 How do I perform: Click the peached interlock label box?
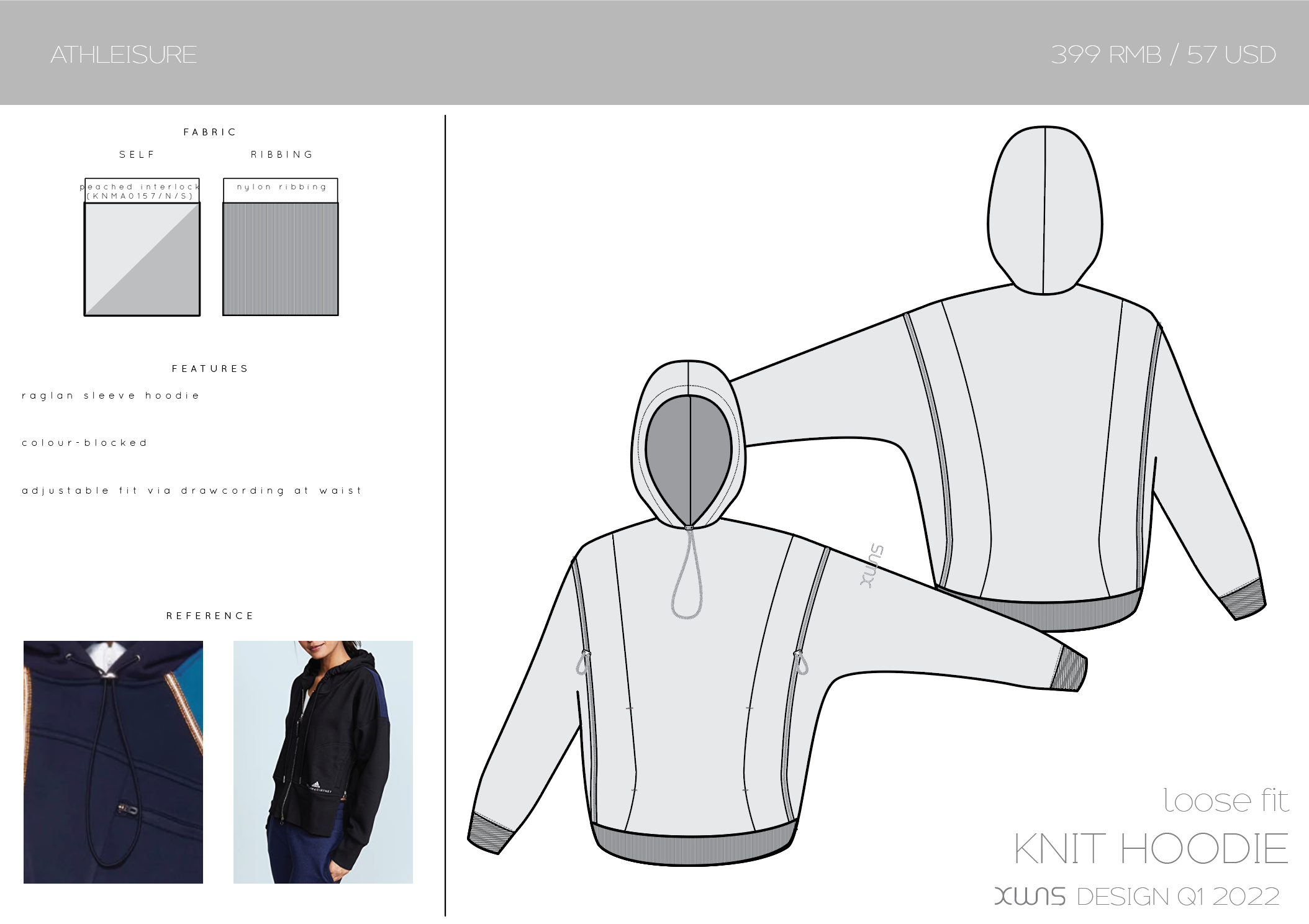pyautogui.click(x=142, y=191)
